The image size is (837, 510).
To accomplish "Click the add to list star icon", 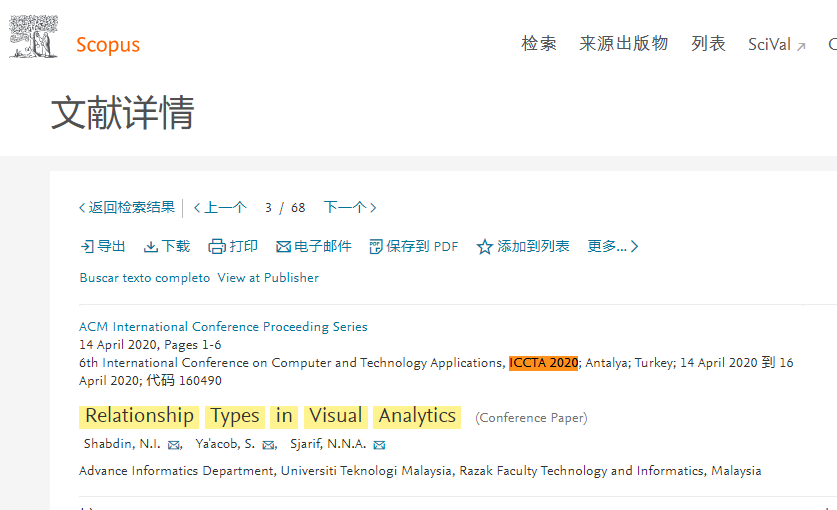I will [485, 247].
